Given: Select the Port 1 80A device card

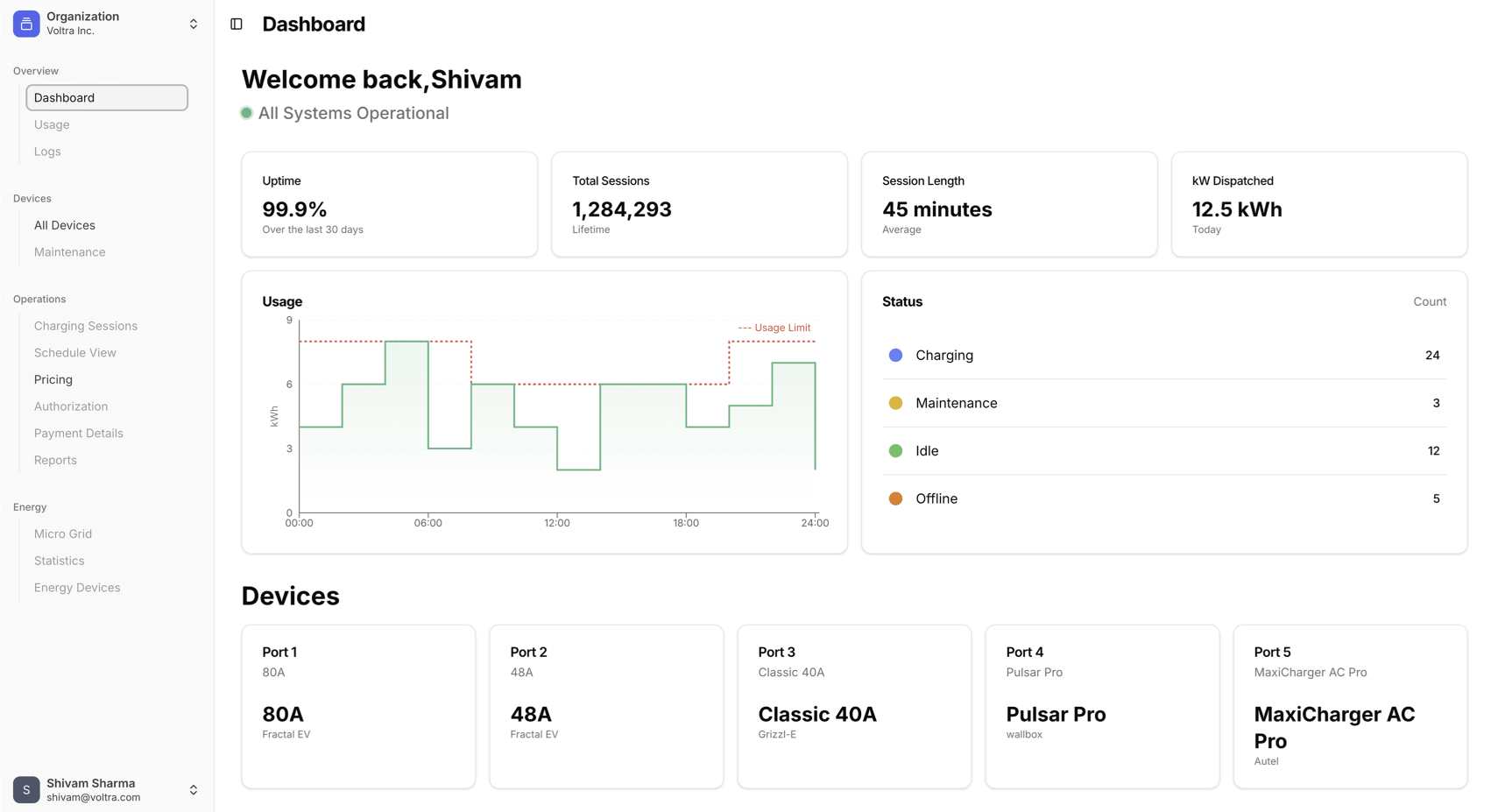Looking at the screenshot, I should [x=358, y=706].
